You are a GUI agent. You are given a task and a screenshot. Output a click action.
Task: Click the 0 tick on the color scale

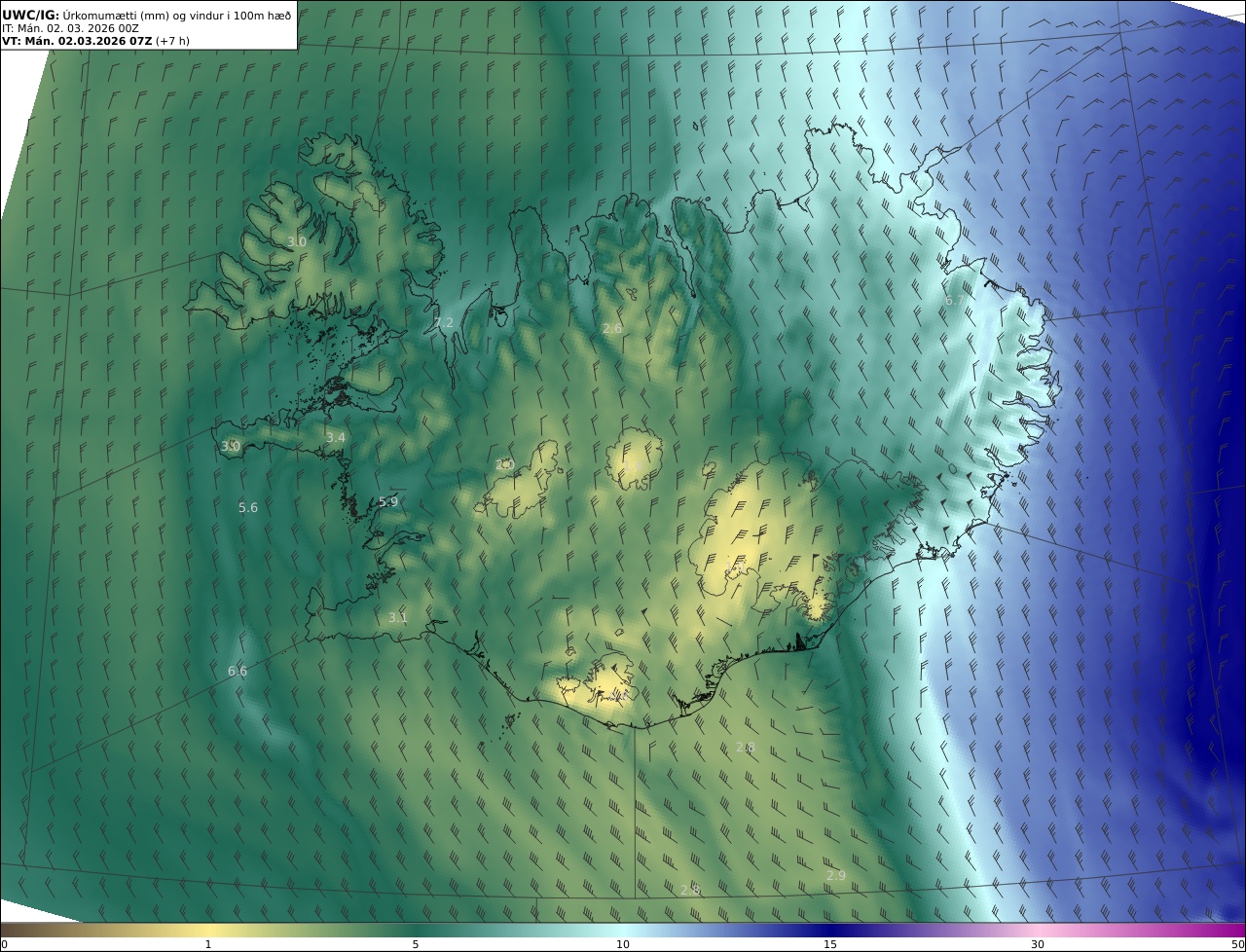coord(4,944)
